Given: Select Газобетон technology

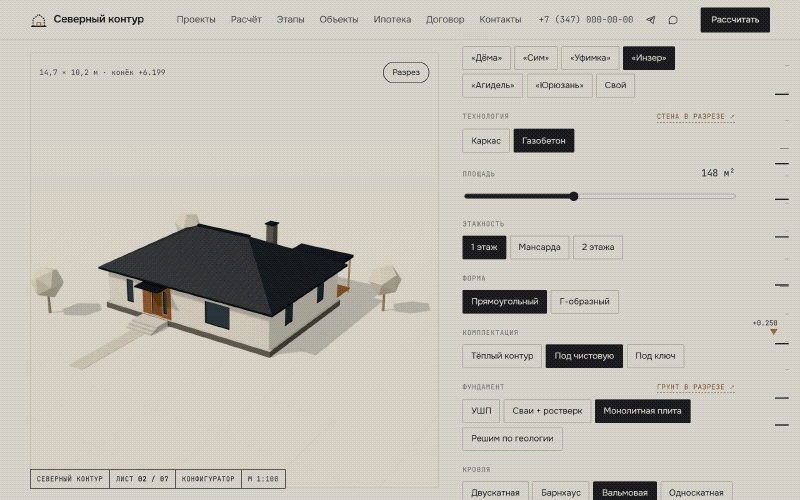Looking at the screenshot, I should pos(543,141).
